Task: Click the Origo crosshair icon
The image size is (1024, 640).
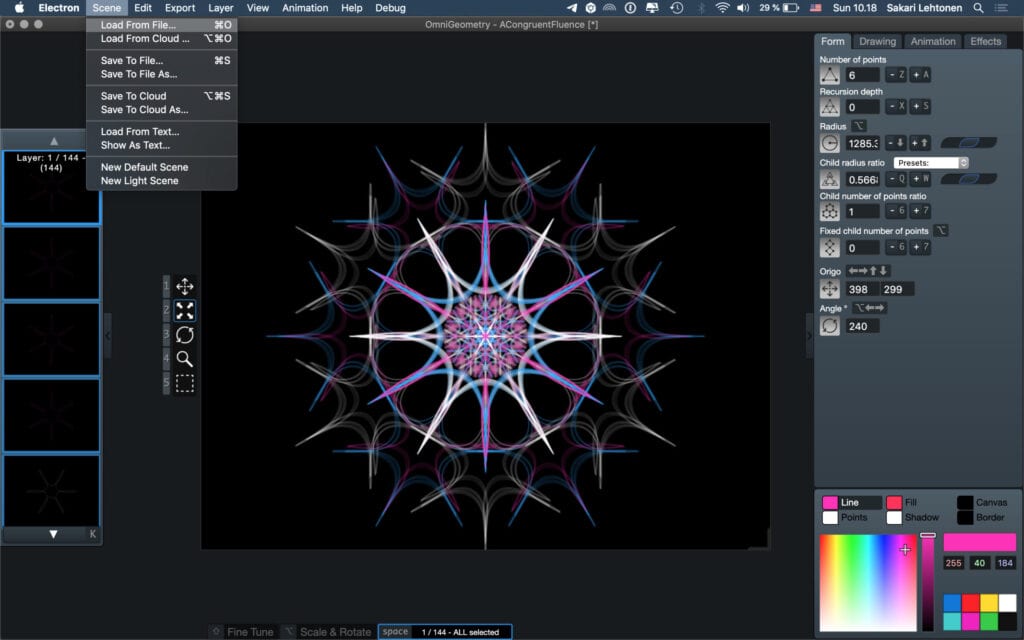Action: coord(829,289)
